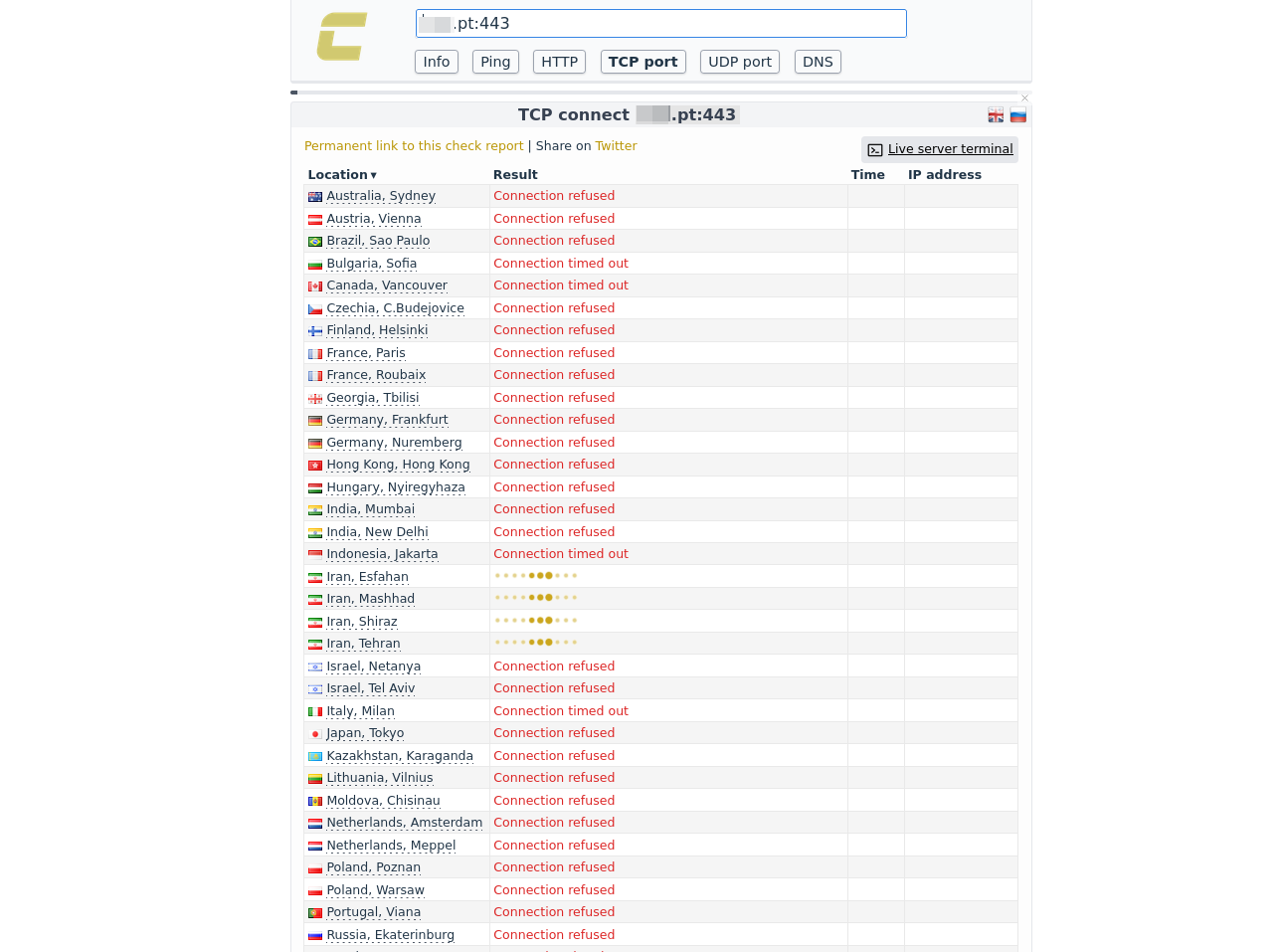Run the HTTP check
This screenshot has width=1284, height=952.
tap(559, 62)
